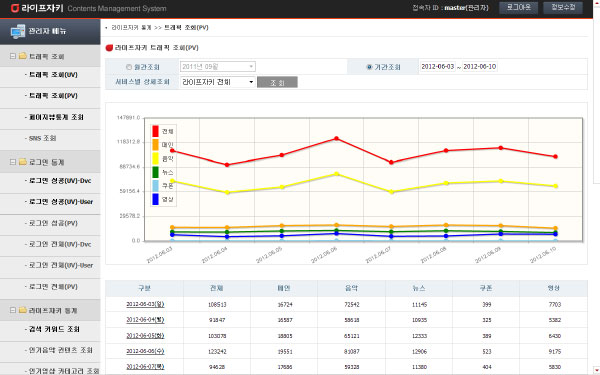This screenshot has width=600, height=375.
Task: Click the end date field 2012-06-10
Action: click(x=480, y=67)
